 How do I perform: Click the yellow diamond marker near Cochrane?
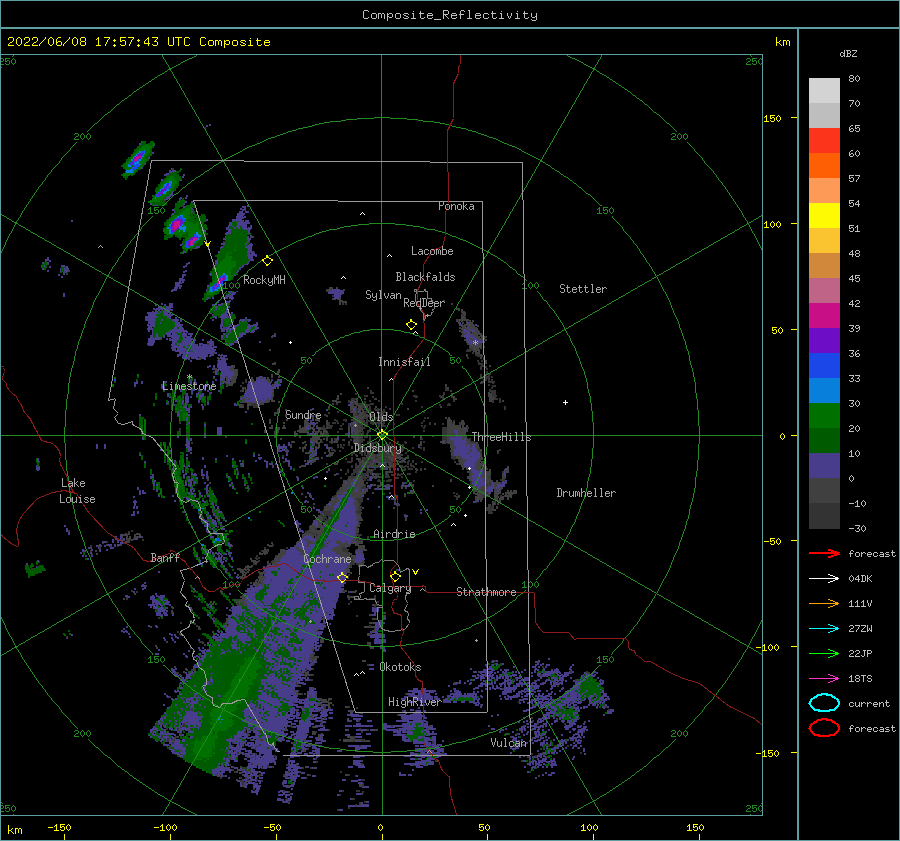[x=342, y=578]
